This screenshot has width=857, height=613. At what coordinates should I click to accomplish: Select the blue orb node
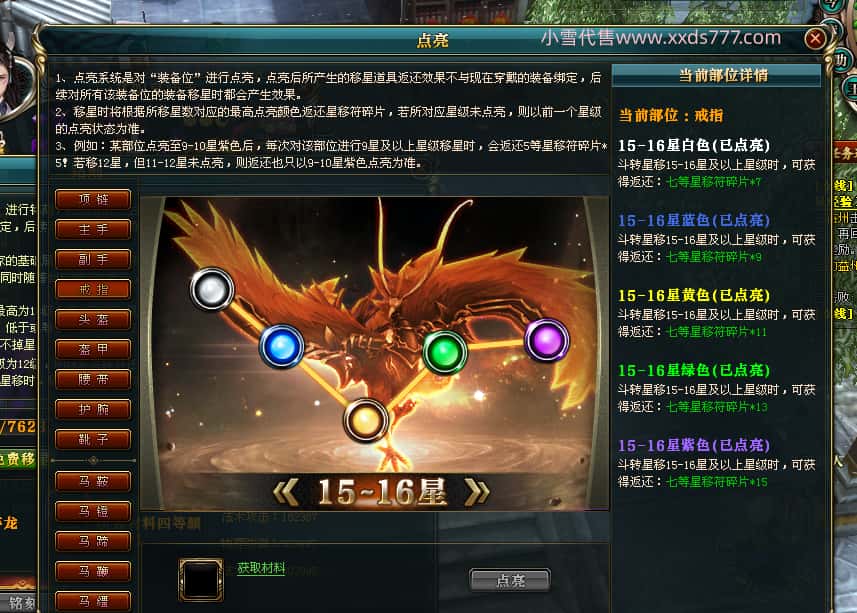pyautogui.click(x=281, y=346)
